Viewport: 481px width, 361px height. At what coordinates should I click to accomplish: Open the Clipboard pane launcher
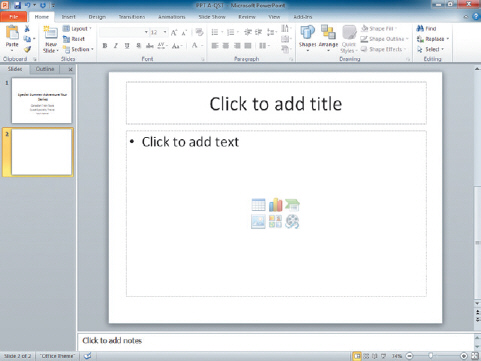[x=35, y=59]
